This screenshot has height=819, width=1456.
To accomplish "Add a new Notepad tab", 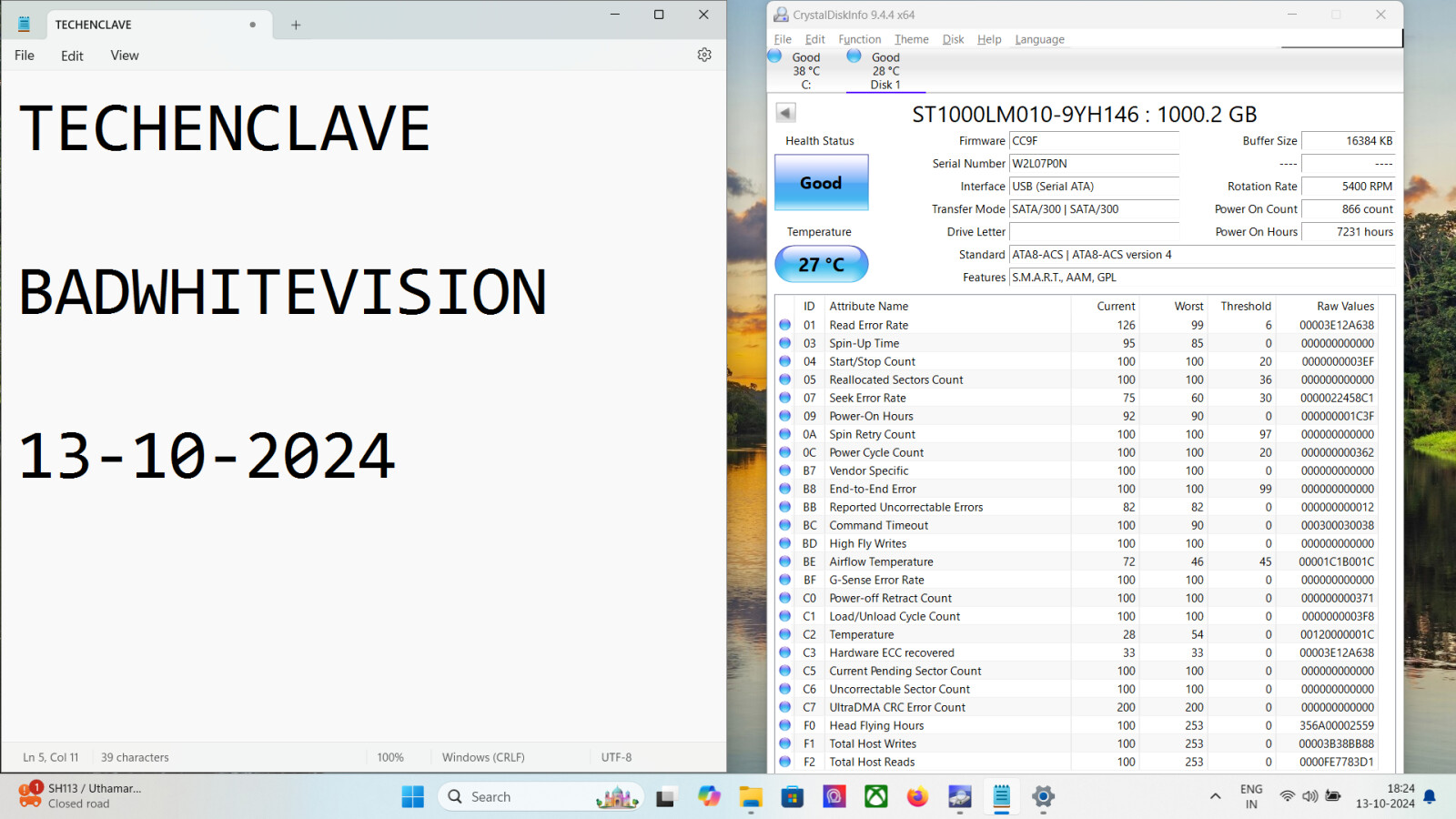I will 296,25.
